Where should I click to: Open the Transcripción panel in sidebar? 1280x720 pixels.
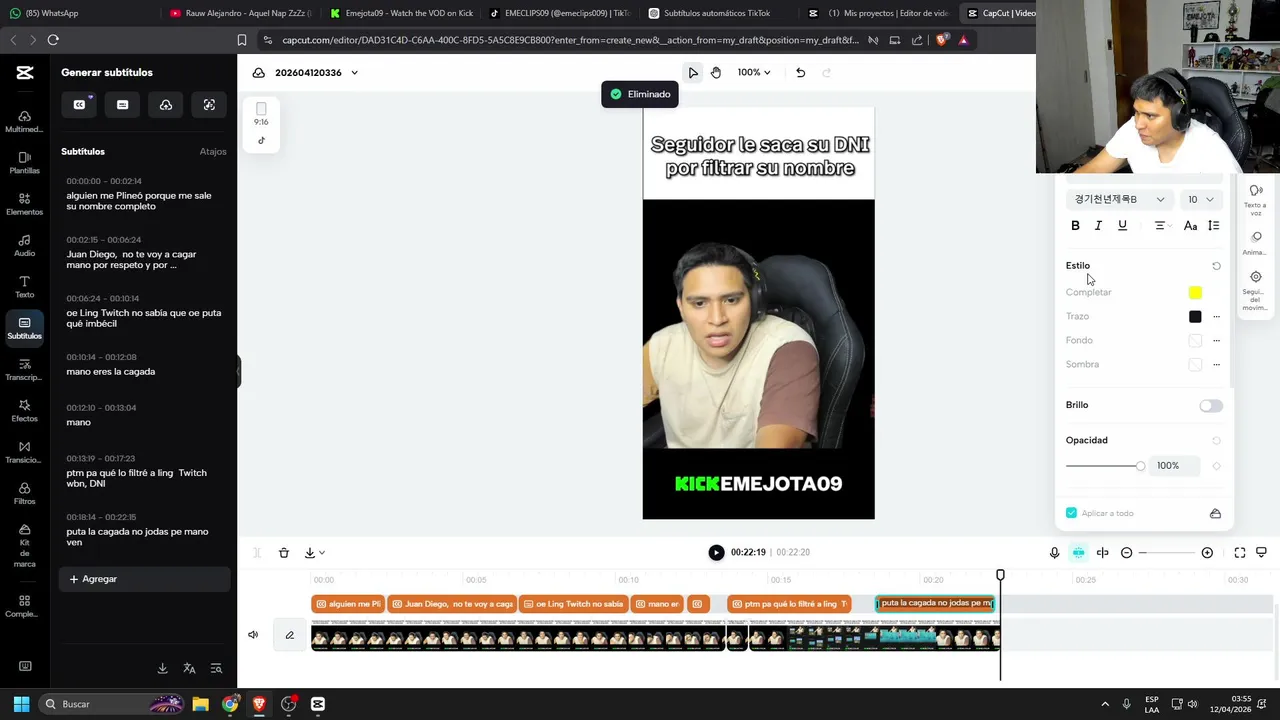click(24, 370)
